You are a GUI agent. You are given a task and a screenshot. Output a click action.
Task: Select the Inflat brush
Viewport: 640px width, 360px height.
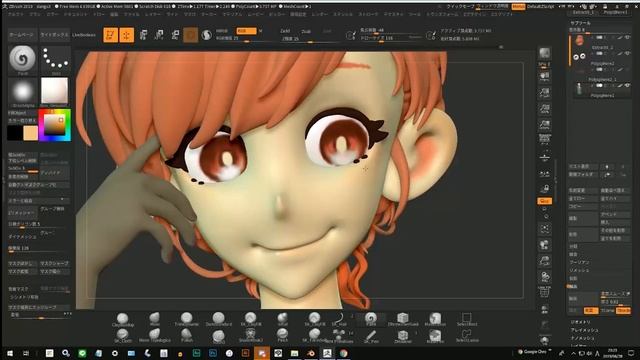pyautogui.click(x=282, y=320)
